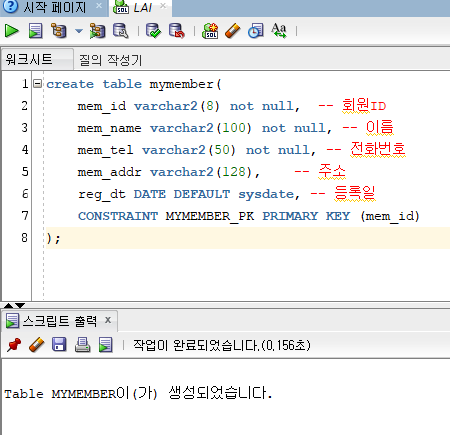450x435 pixels.
Task: Click 'mem_addr' on line 5
Action: click(109, 173)
